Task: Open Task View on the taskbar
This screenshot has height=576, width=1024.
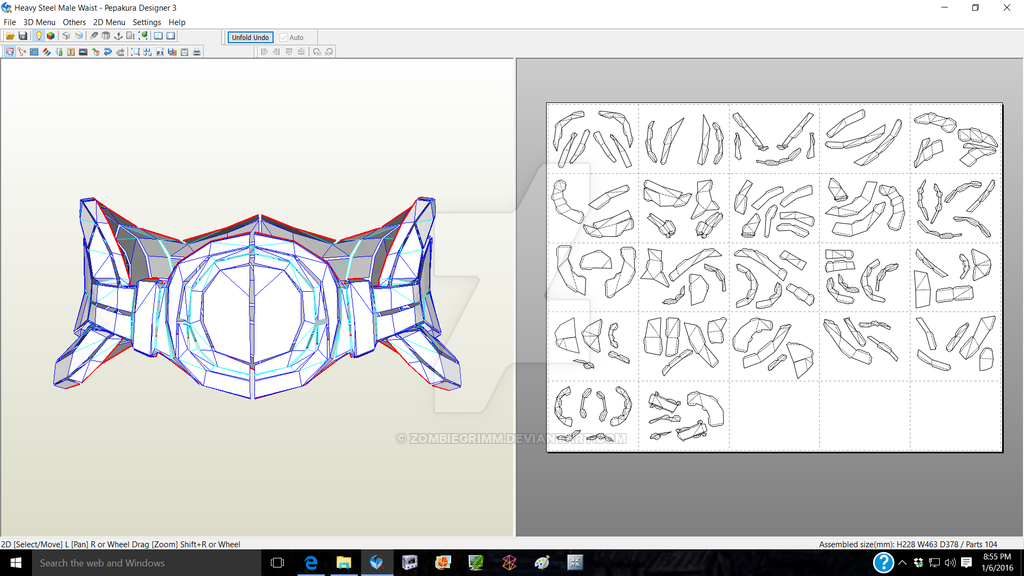Action: coord(277,562)
